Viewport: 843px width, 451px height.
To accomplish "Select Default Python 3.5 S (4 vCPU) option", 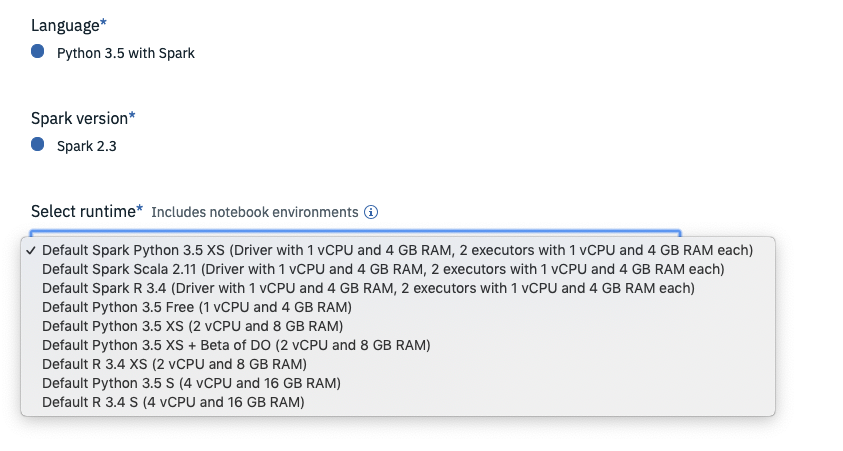I will 398,383.
